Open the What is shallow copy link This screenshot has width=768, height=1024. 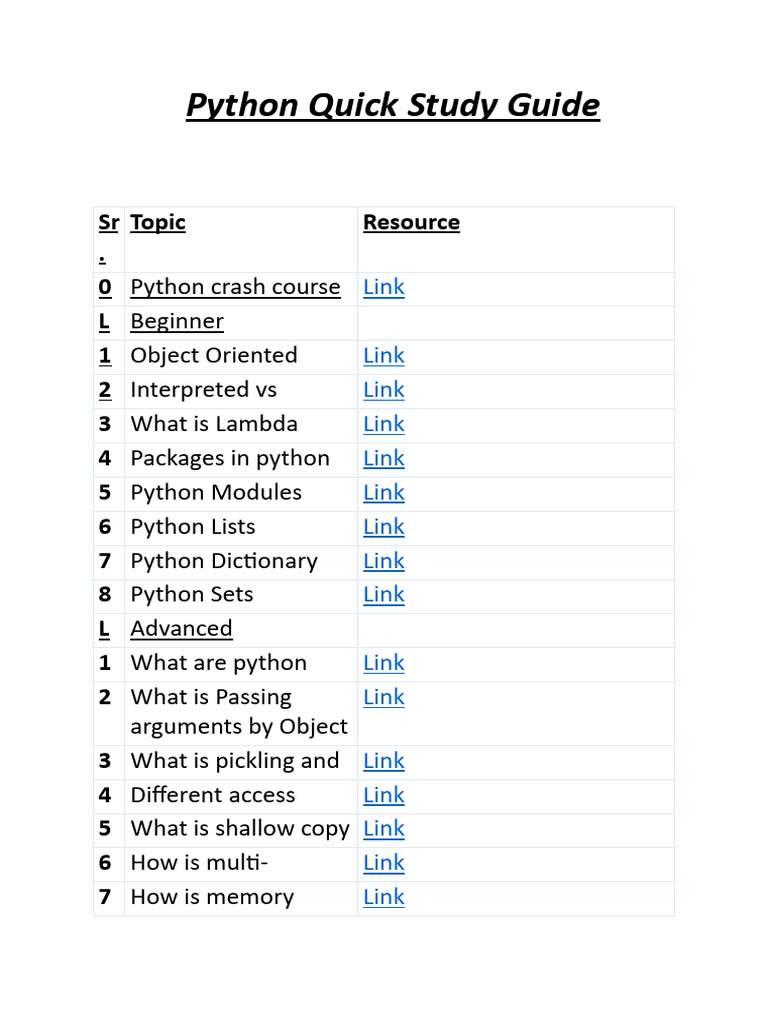(383, 828)
